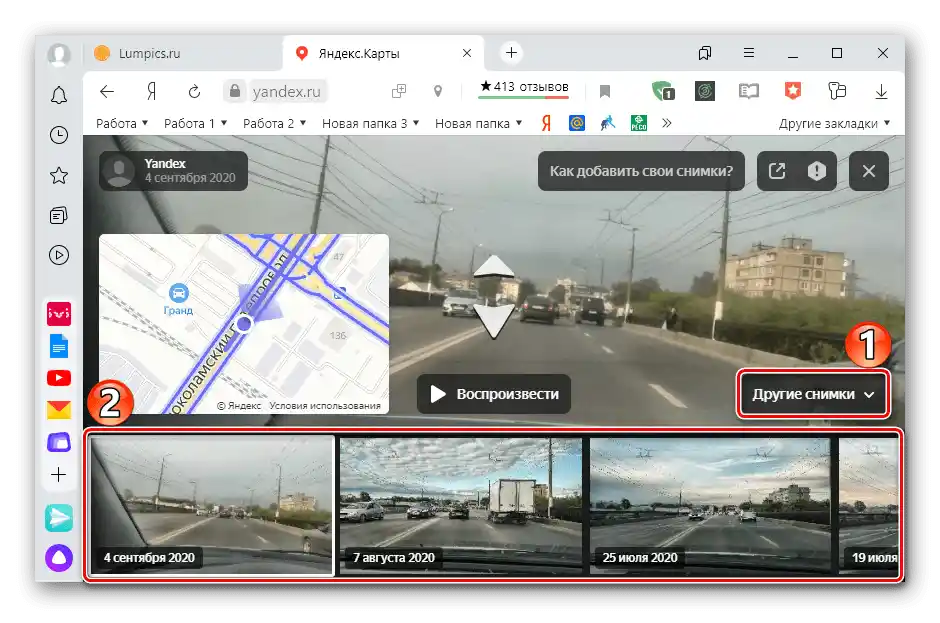Open the purple disk sidebar icon

59,443
